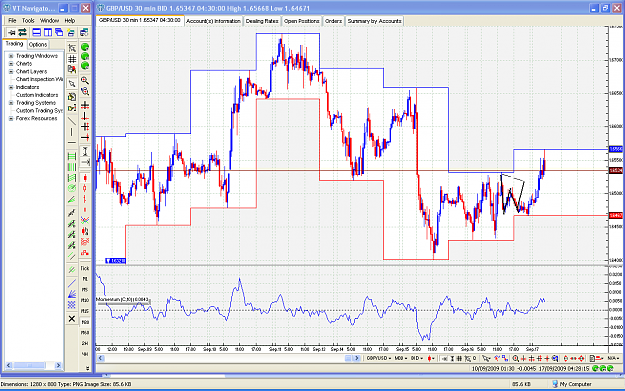This screenshot has width=625, height=391.
Task: Select the 2H timeframe button
Action: (85, 343)
